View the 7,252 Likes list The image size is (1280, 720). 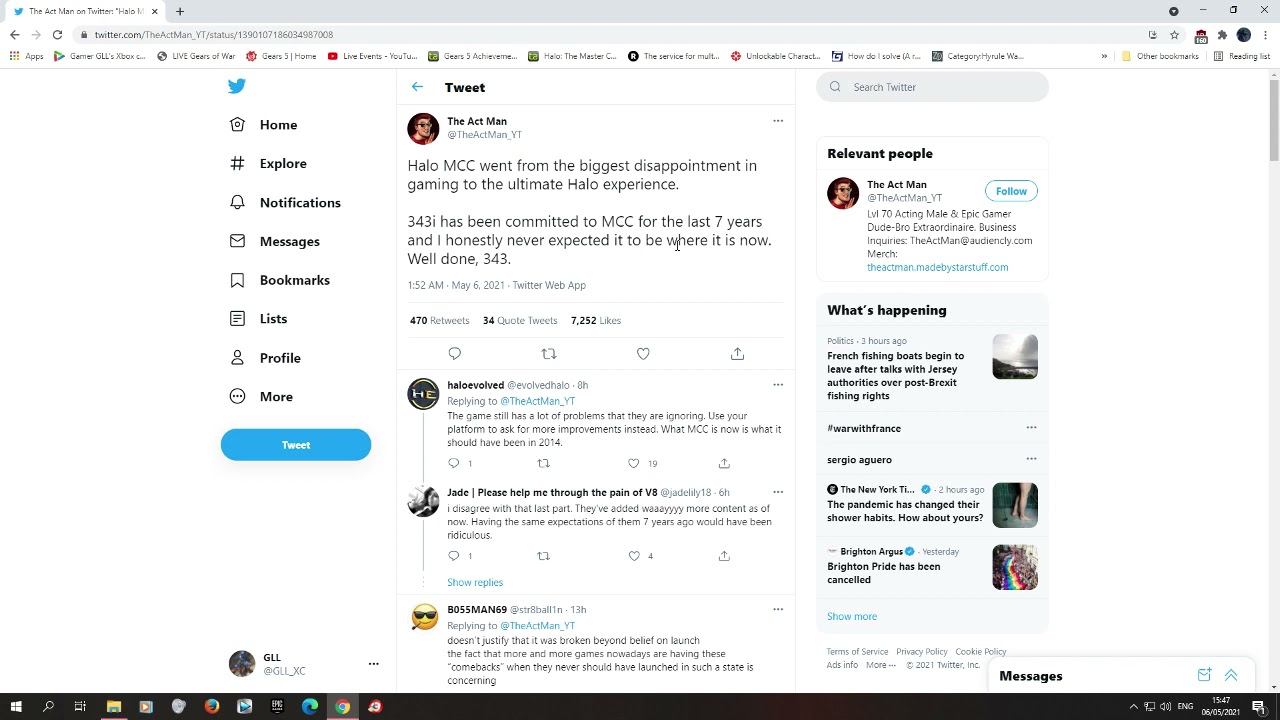tap(596, 321)
